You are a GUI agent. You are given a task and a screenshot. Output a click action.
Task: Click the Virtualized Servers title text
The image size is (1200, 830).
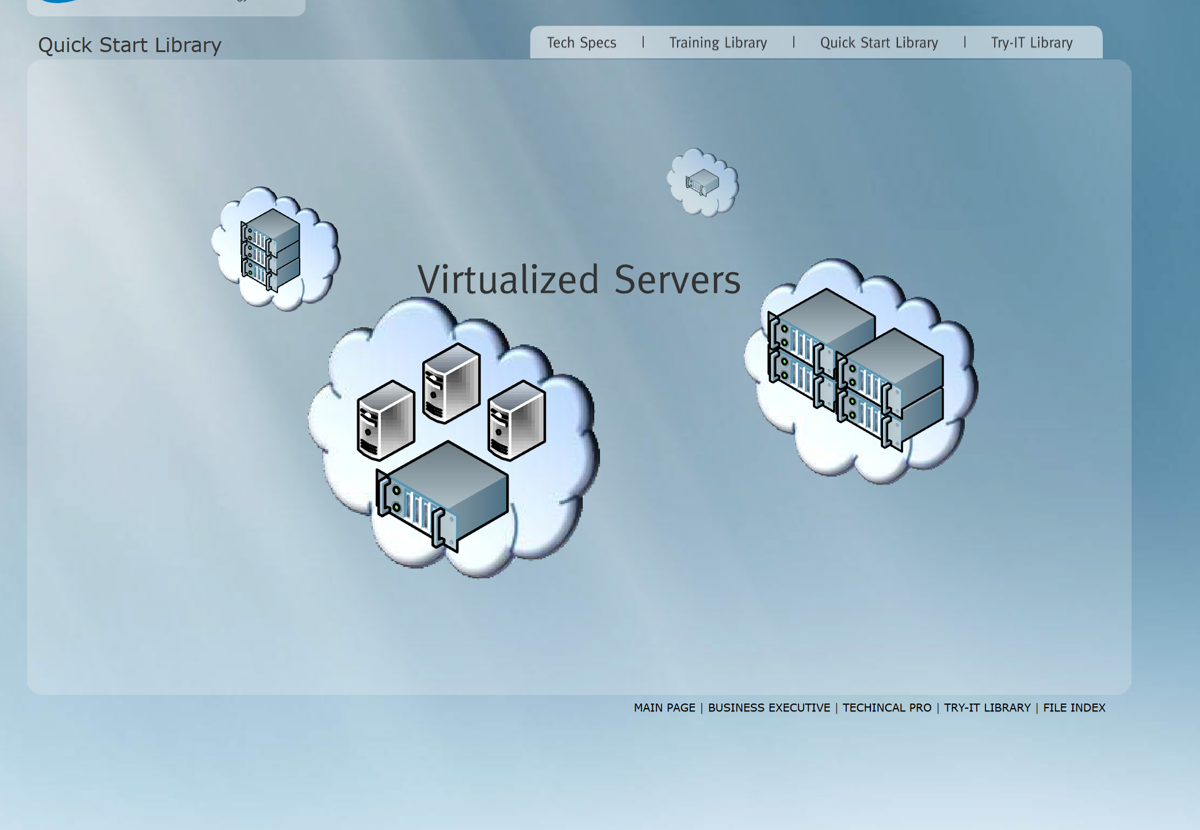coord(578,280)
